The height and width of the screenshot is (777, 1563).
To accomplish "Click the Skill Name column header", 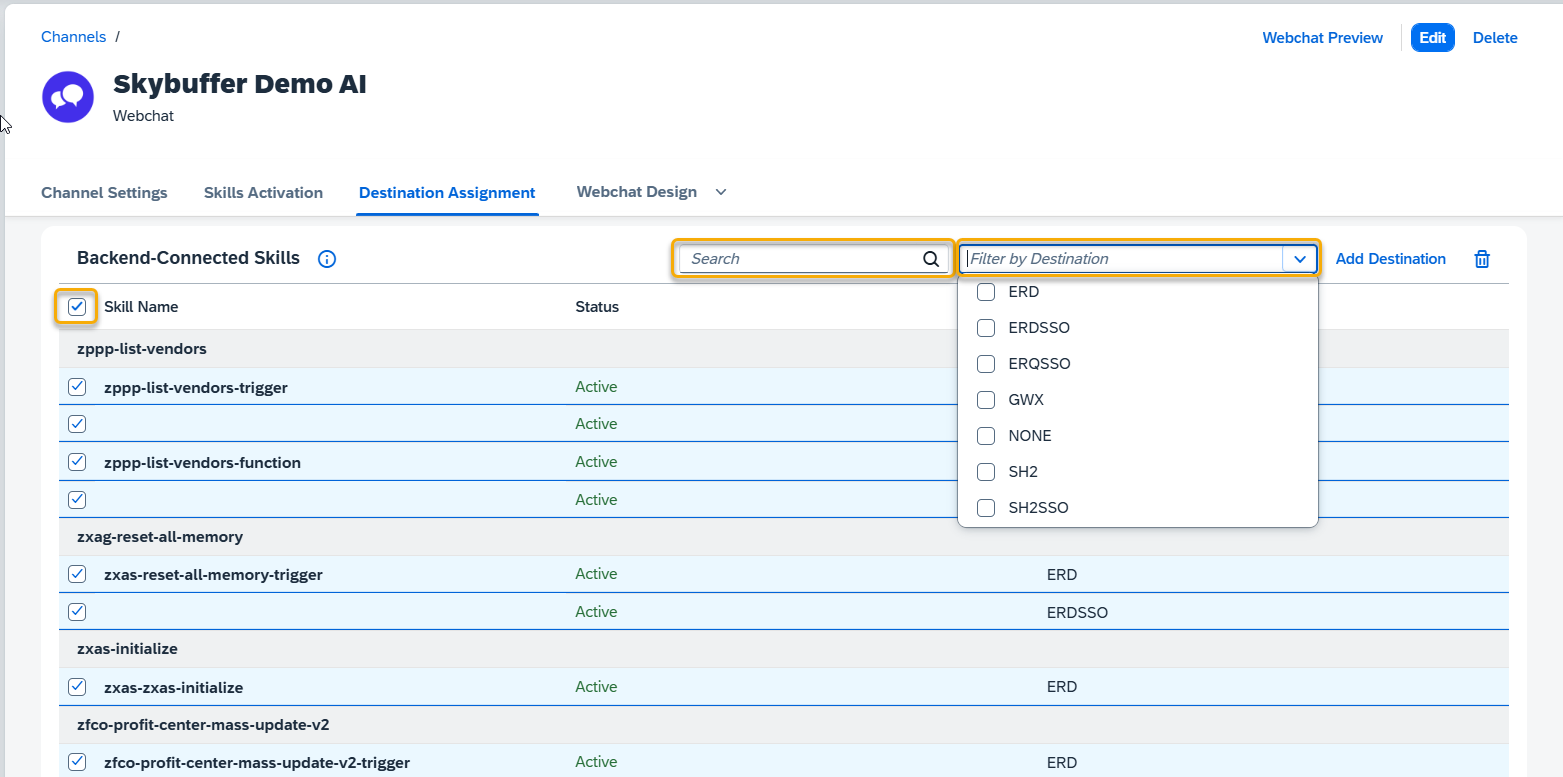I will pos(141,307).
